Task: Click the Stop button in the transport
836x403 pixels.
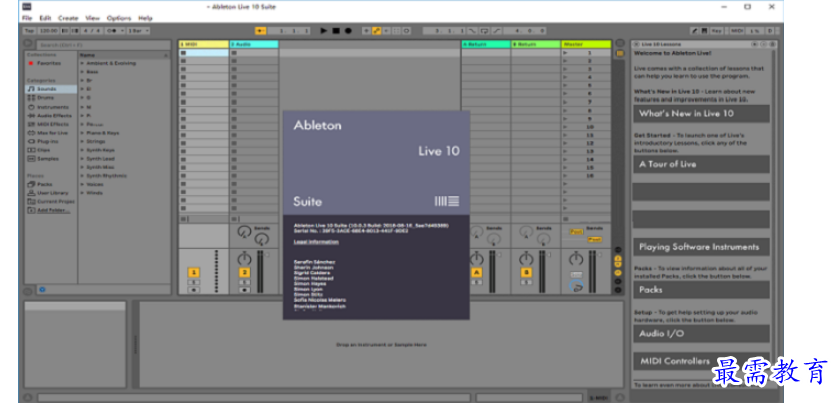Action: 336,31
